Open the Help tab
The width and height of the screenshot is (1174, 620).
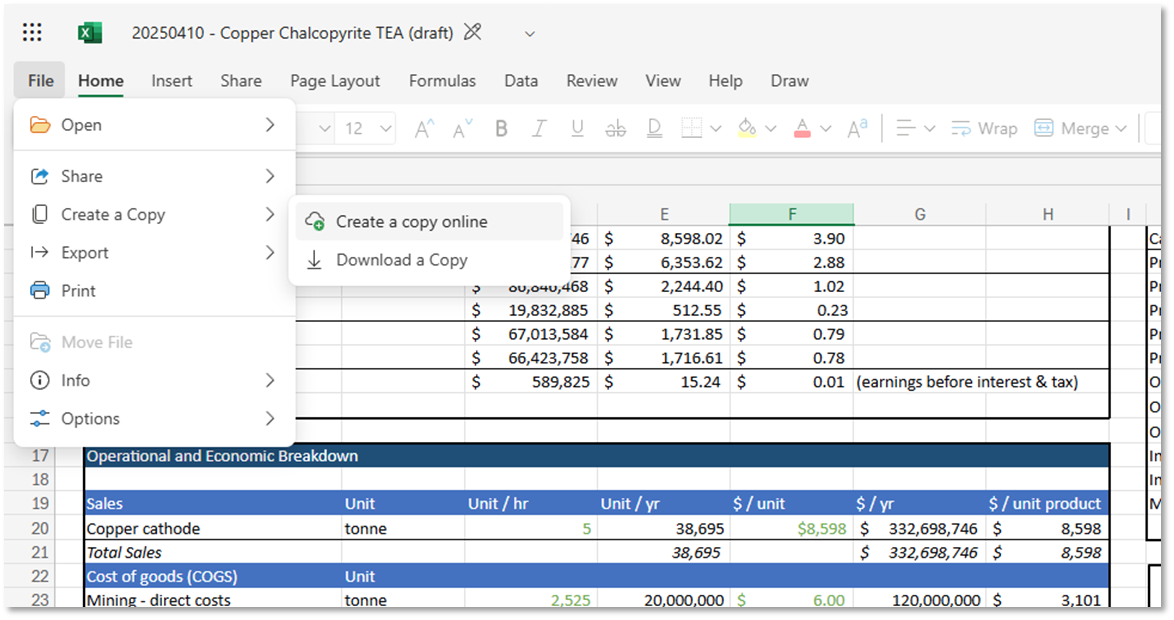point(725,81)
